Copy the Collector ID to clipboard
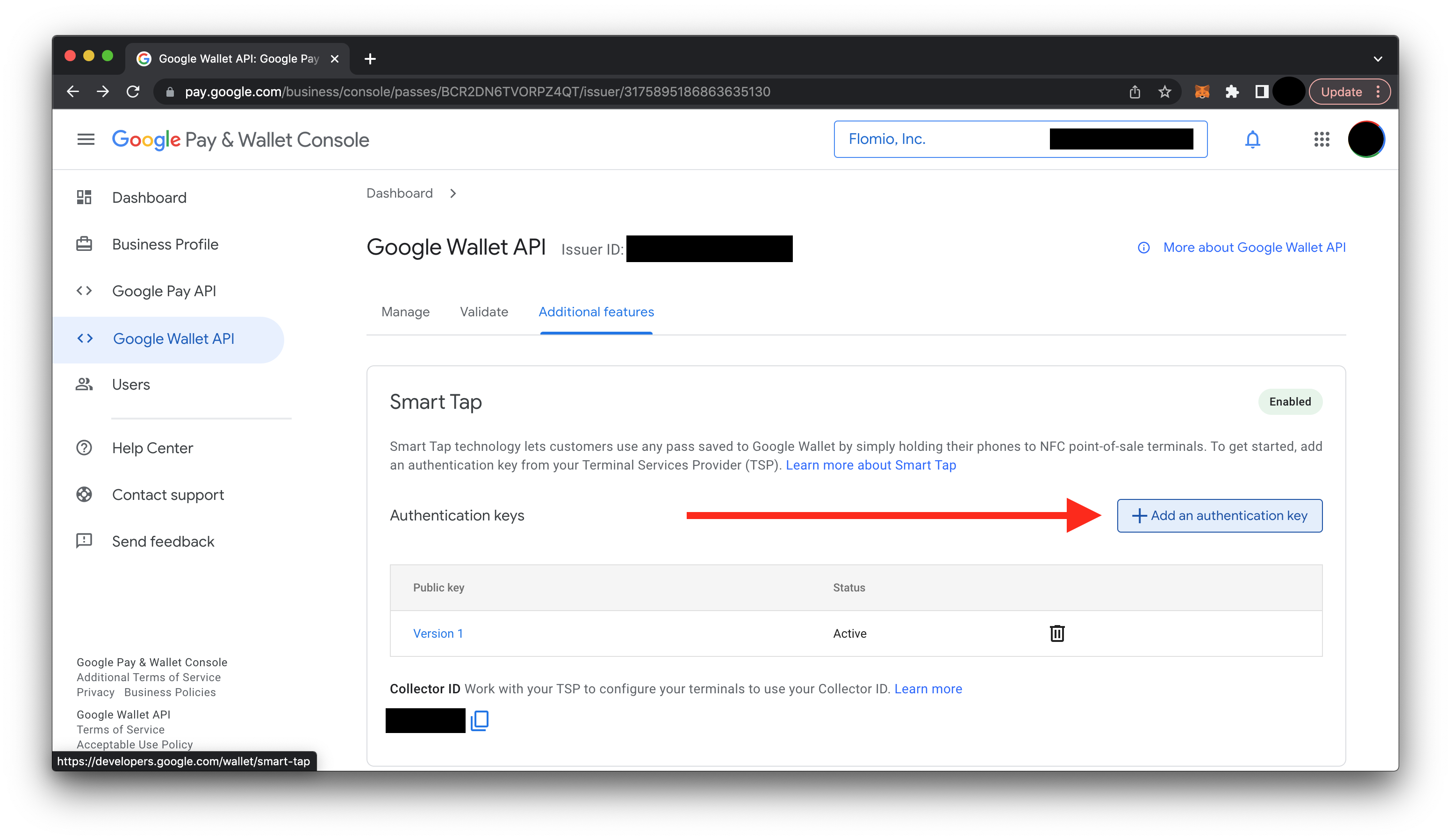1451x840 pixels. point(480,720)
